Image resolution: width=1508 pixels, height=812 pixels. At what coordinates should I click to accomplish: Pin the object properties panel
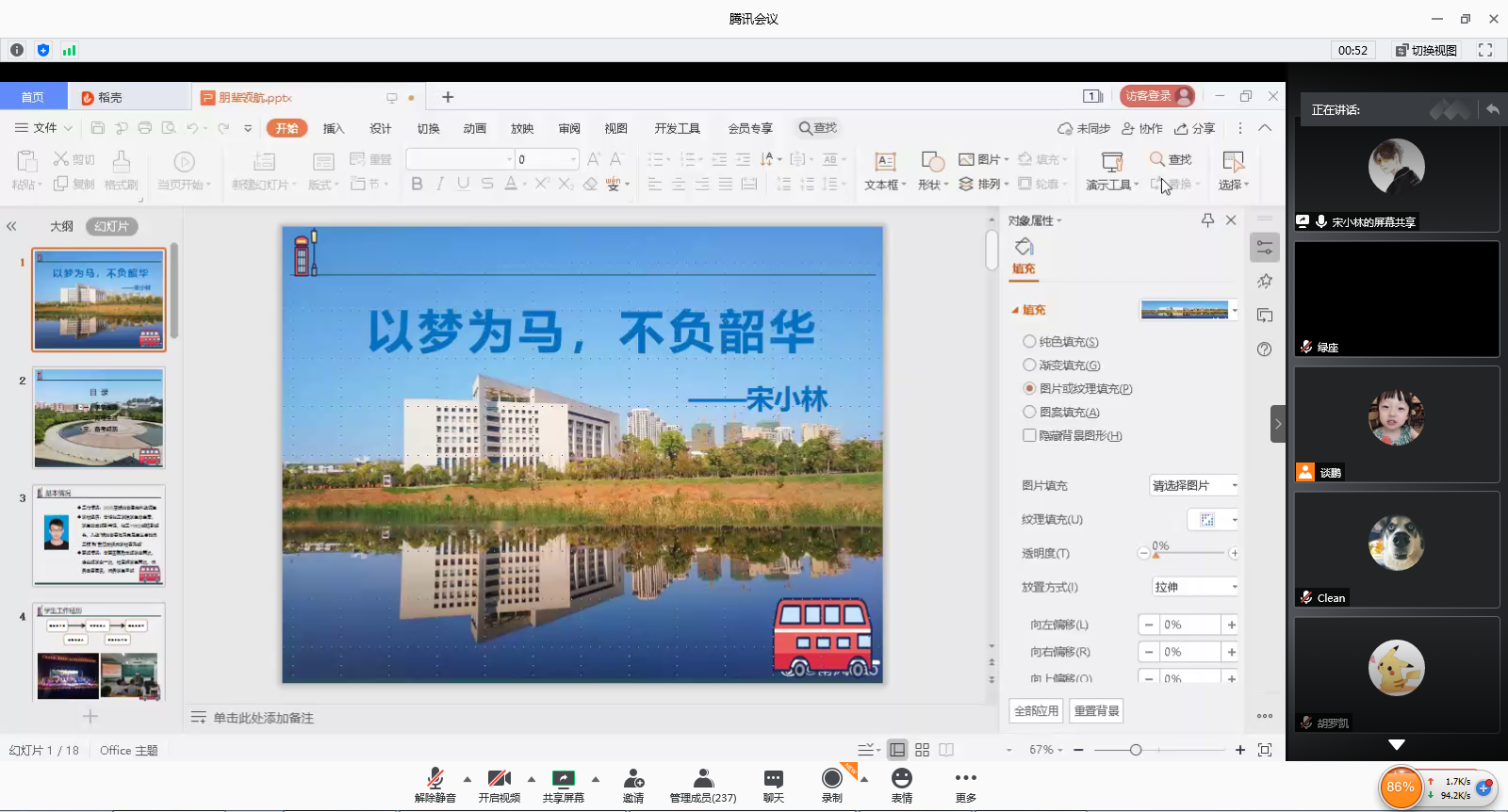[x=1207, y=219]
